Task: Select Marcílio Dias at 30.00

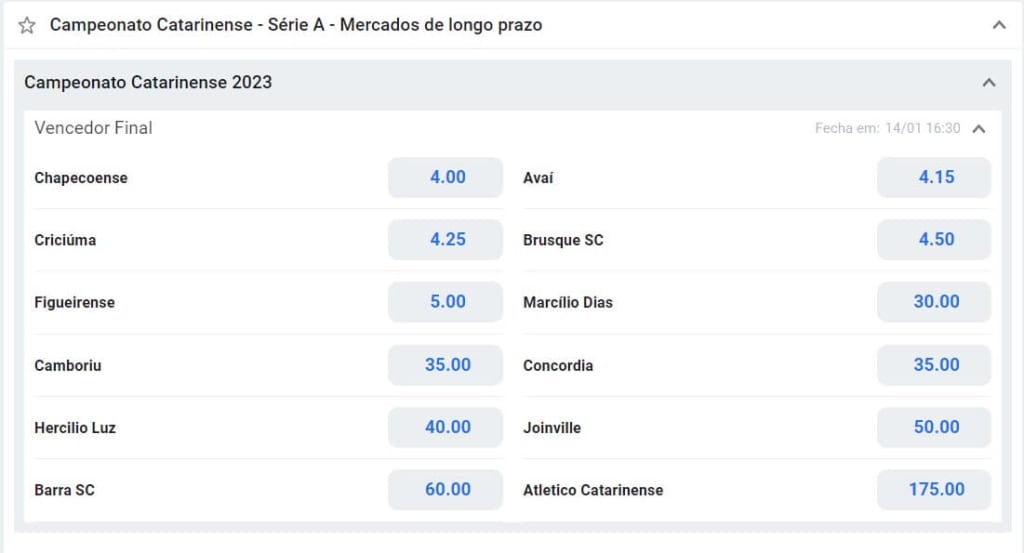Action: (x=934, y=302)
